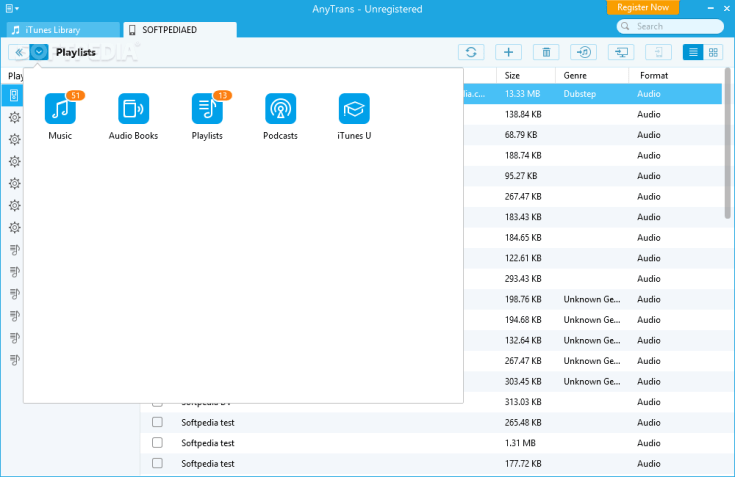Select the device playlist sidebar item
This screenshot has height=477, width=735.
(14, 95)
